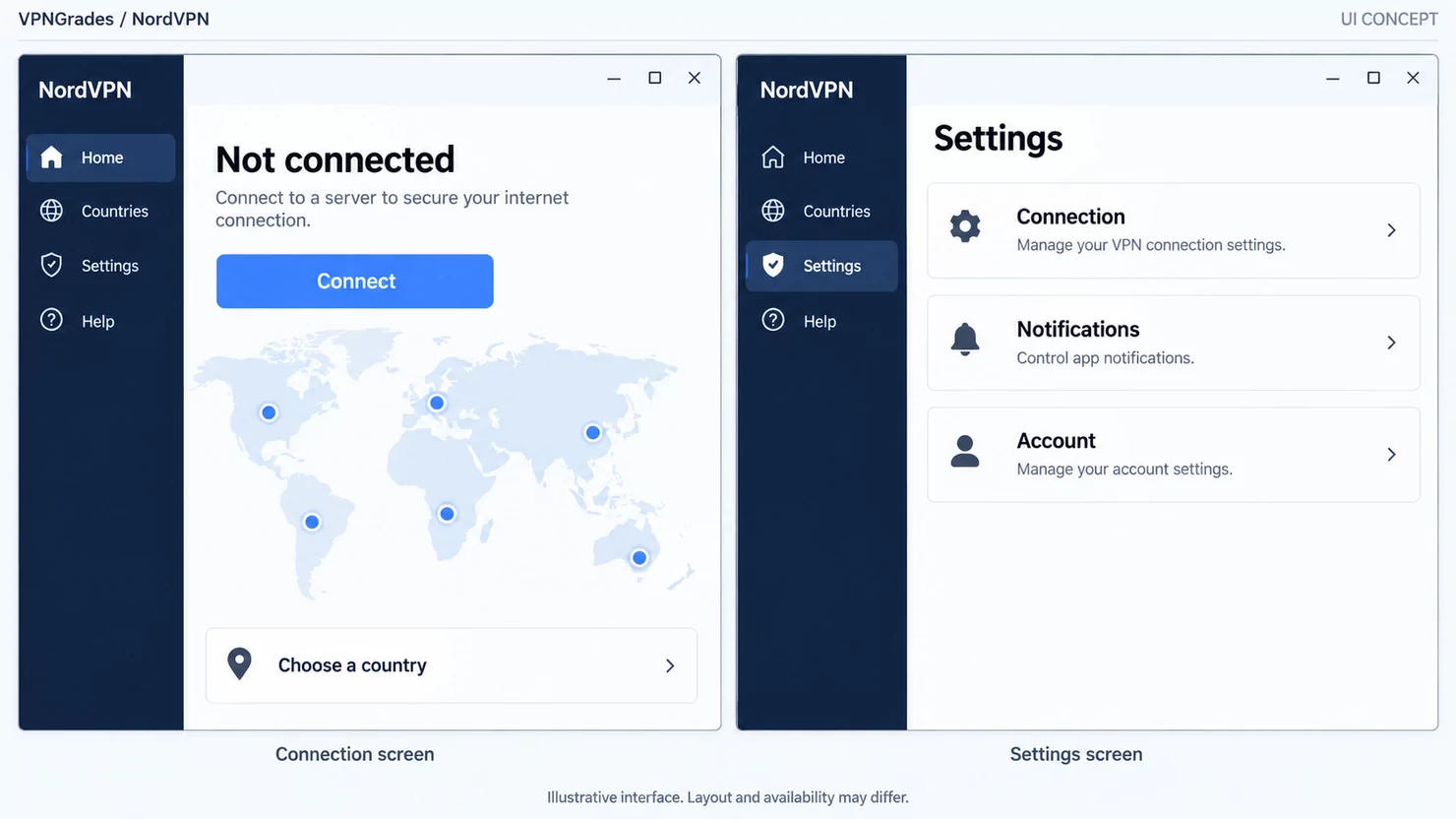
Task: Click the location pin icon beside Choose a country
Action: point(239,664)
